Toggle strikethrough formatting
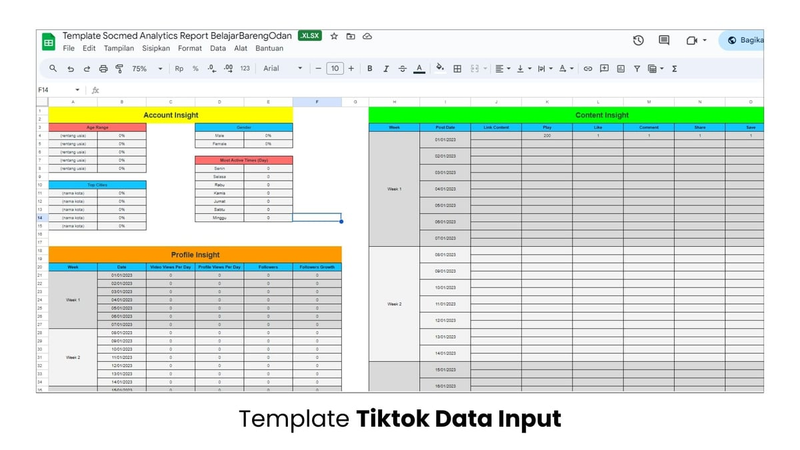 click(x=403, y=68)
